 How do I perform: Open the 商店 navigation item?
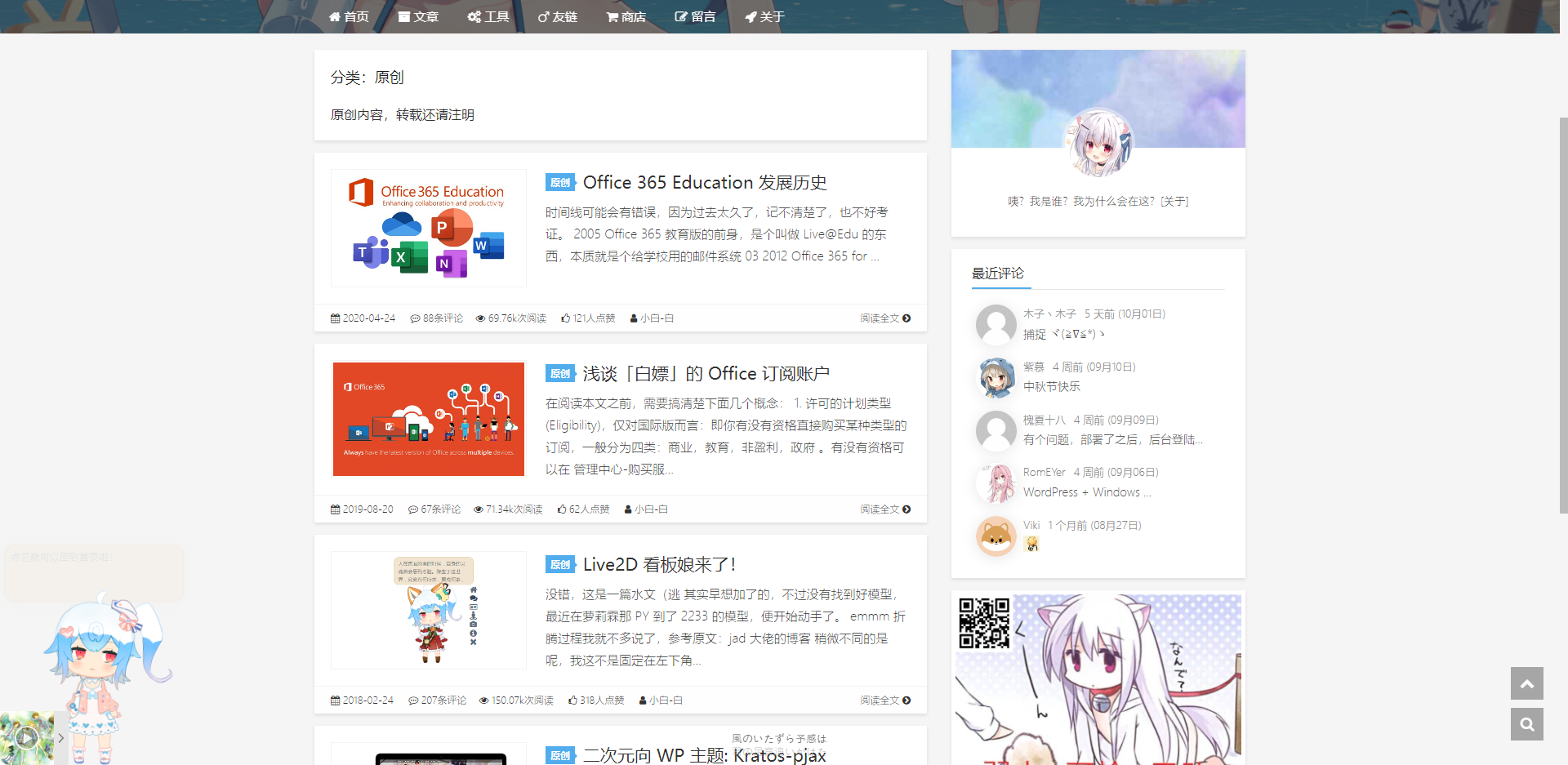(626, 16)
